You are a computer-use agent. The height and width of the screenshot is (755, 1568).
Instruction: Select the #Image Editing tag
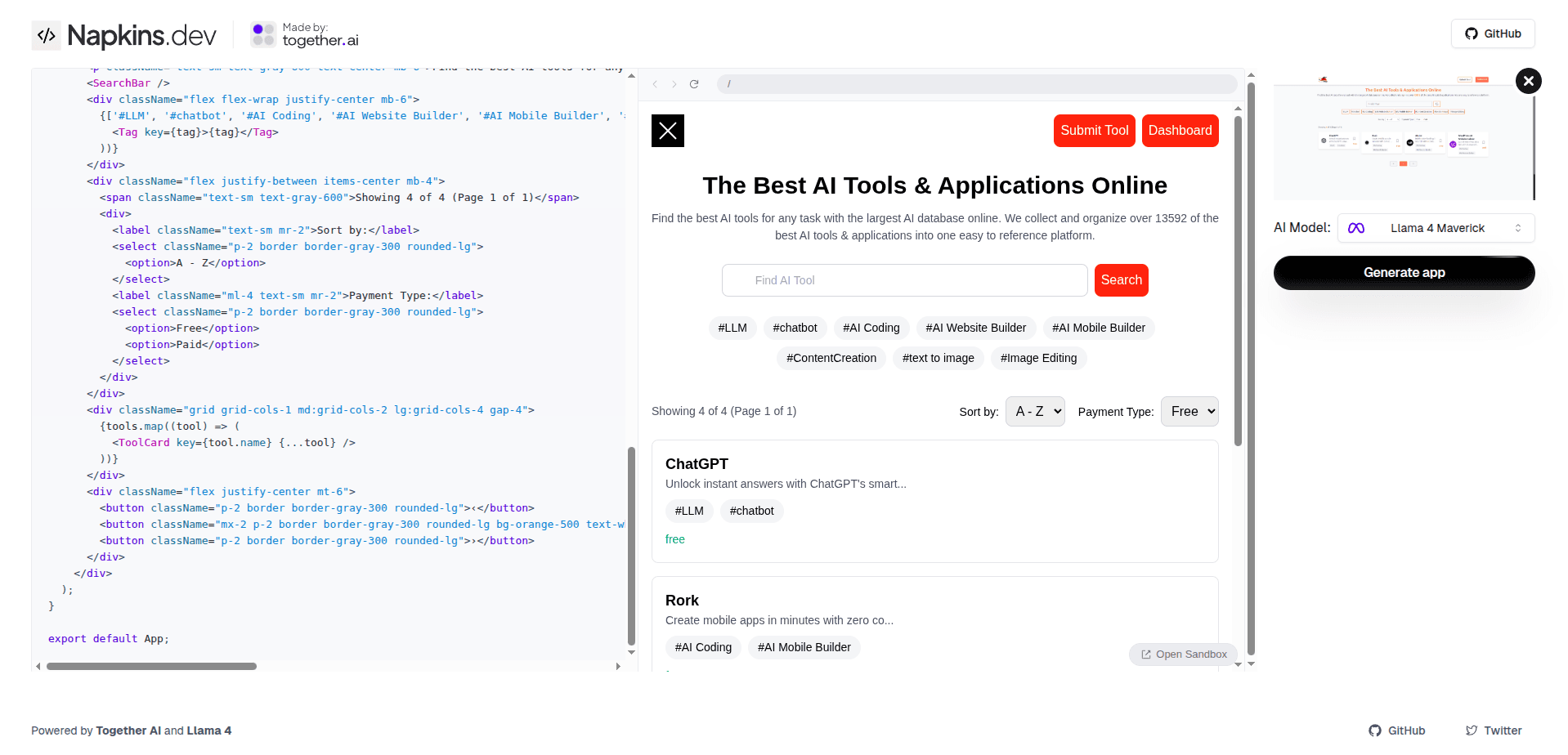coord(1038,358)
